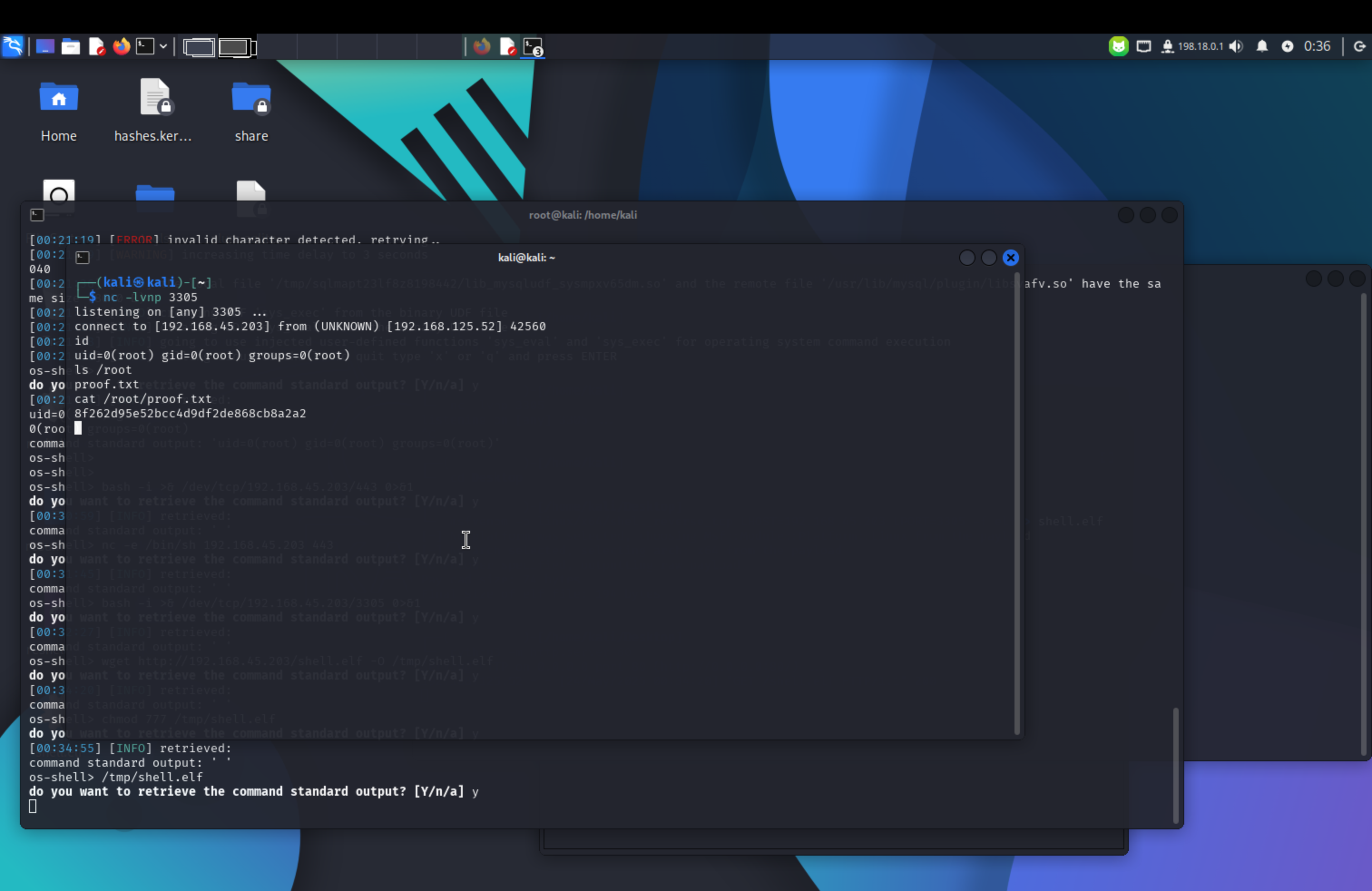Click the 'ls /root' command line
The width and height of the screenshot is (1372, 891).
tap(103, 369)
